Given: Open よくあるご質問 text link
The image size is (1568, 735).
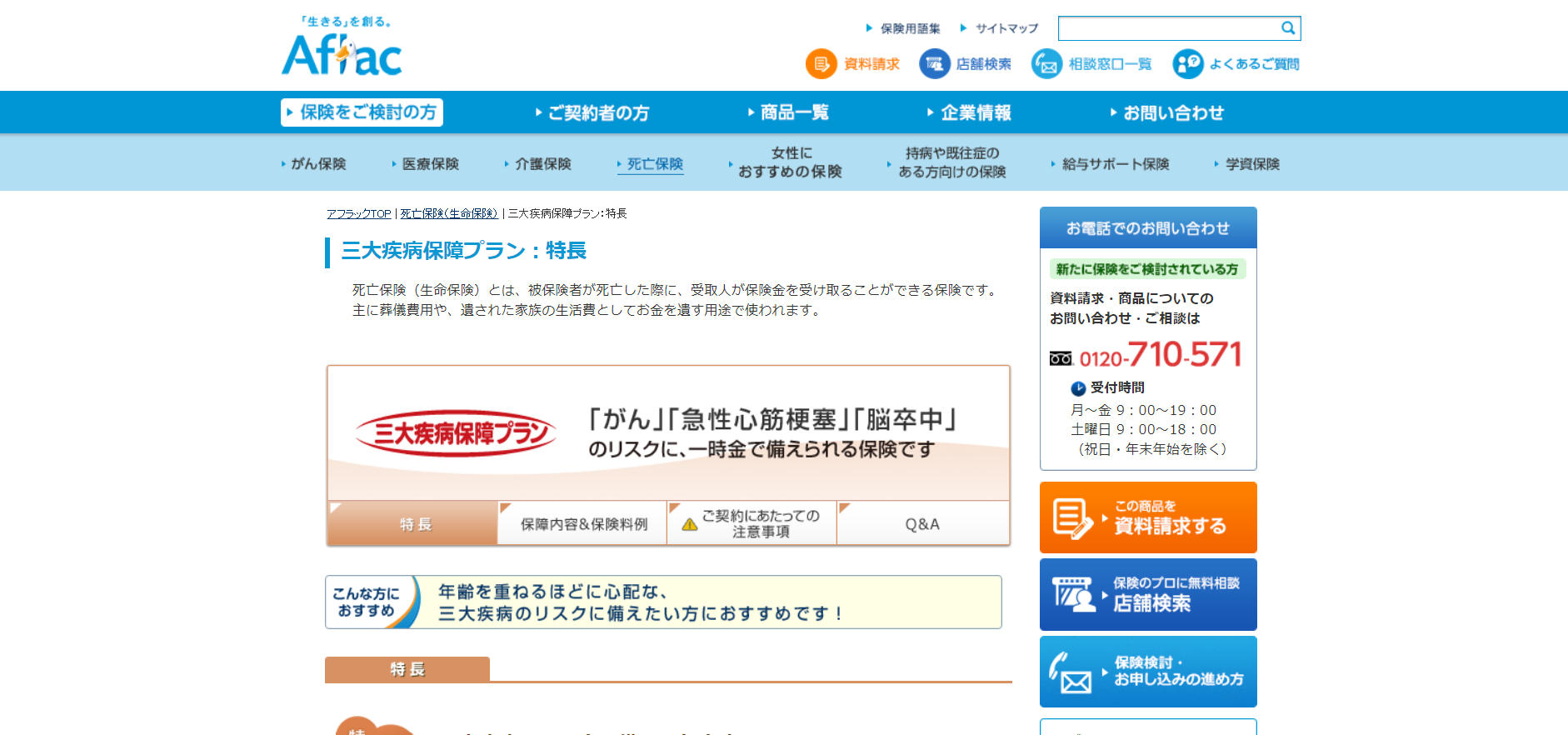Looking at the screenshot, I should point(1254,64).
